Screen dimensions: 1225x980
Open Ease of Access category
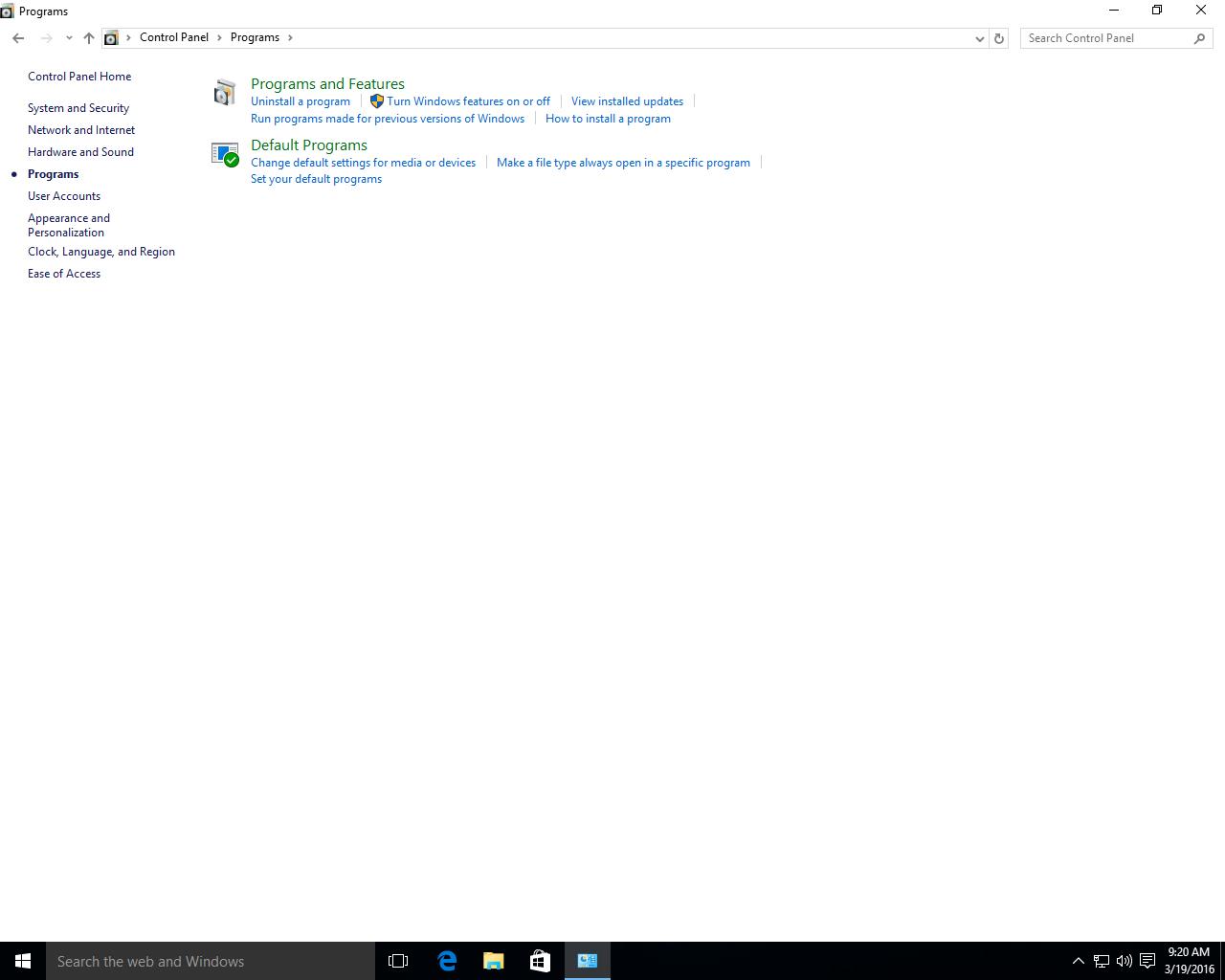64,274
